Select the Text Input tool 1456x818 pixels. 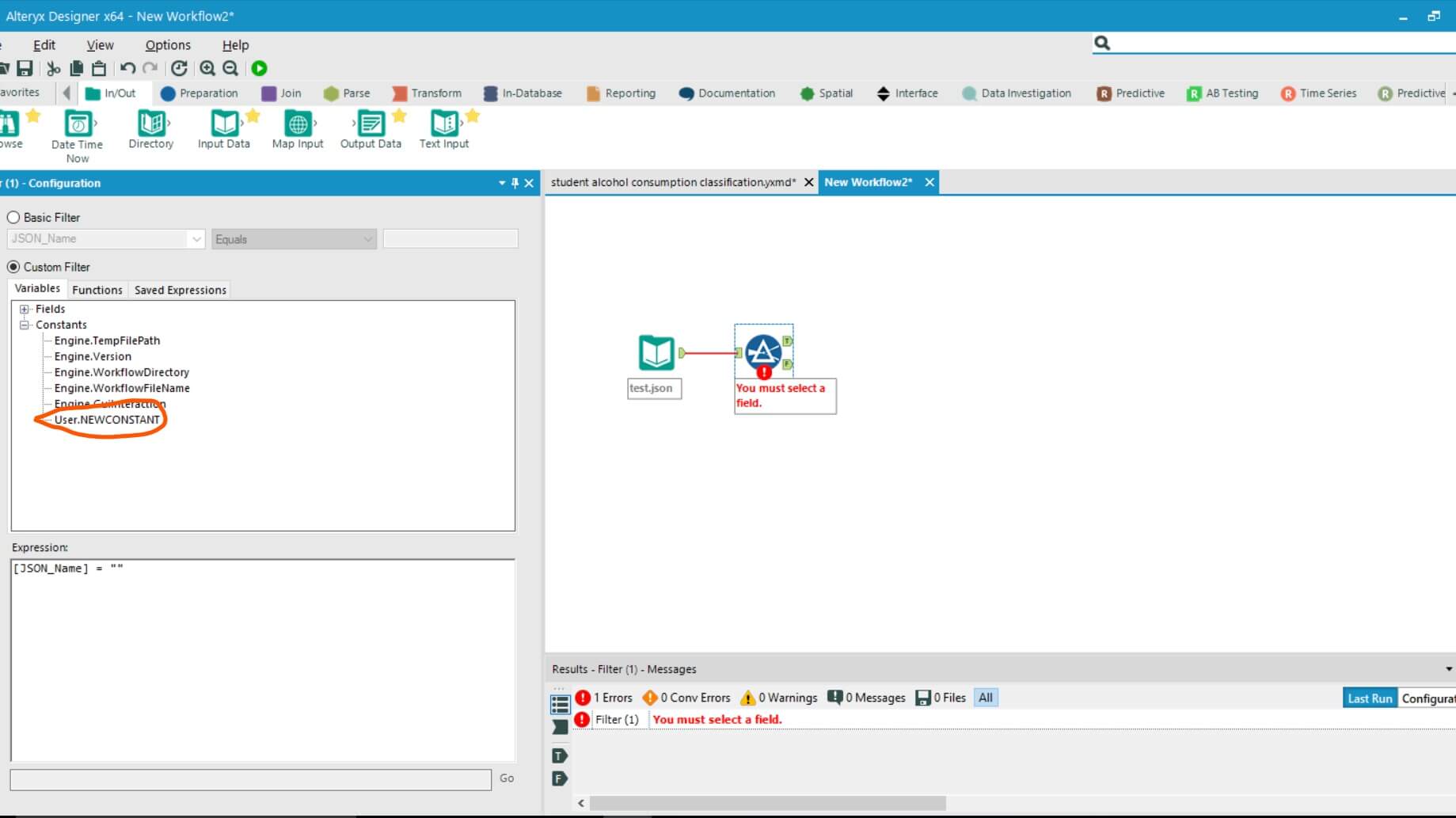click(x=444, y=130)
